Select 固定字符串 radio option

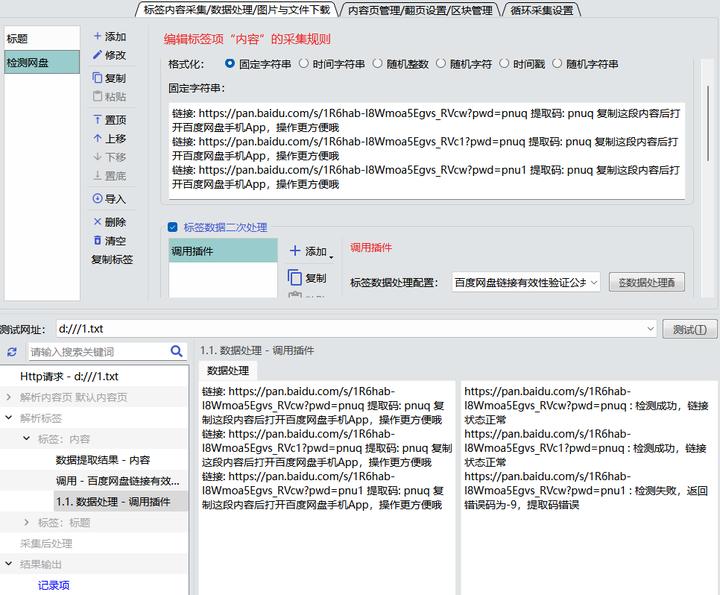230,64
